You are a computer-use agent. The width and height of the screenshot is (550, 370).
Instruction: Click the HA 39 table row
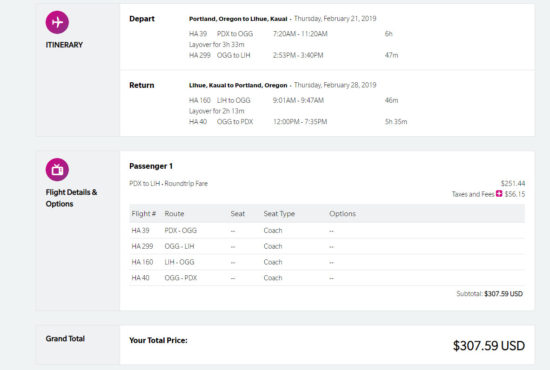327,230
